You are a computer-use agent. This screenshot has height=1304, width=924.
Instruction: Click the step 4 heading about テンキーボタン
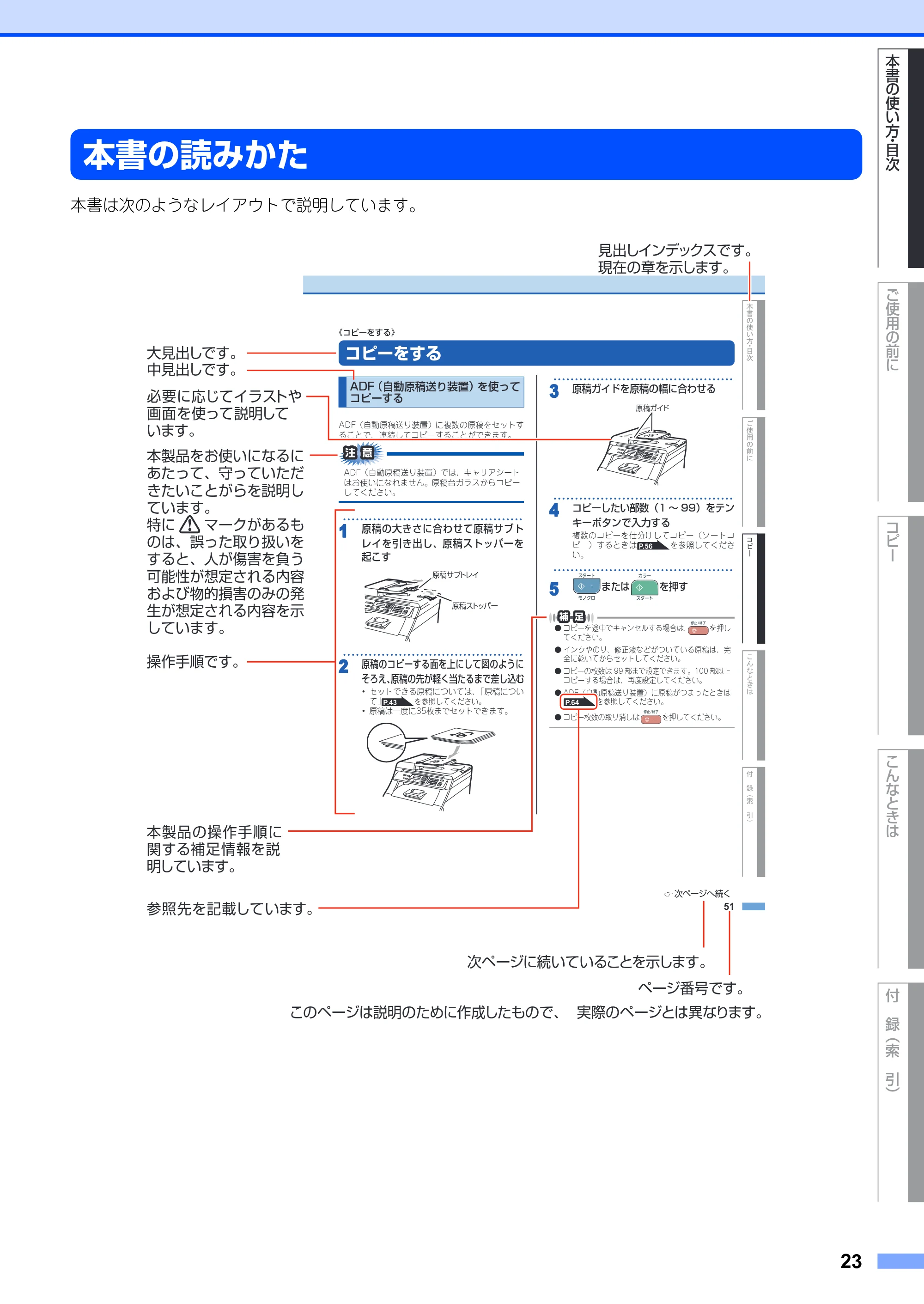click(653, 515)
